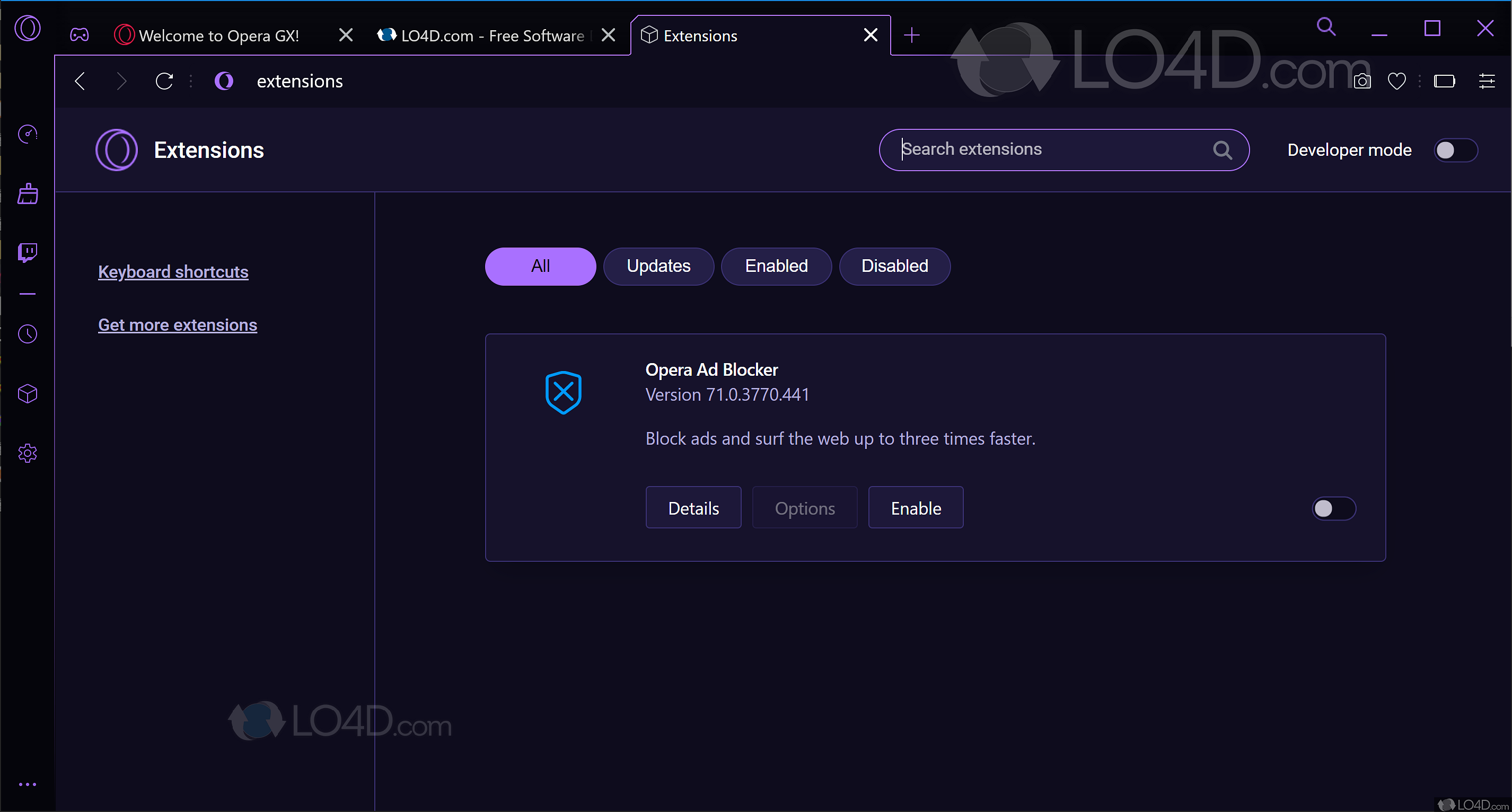The width and height of the screenshot is (1512, 812).
Task: Open the three-dot menu next to Battery Saver
Action: click(x=1419, y=81)
